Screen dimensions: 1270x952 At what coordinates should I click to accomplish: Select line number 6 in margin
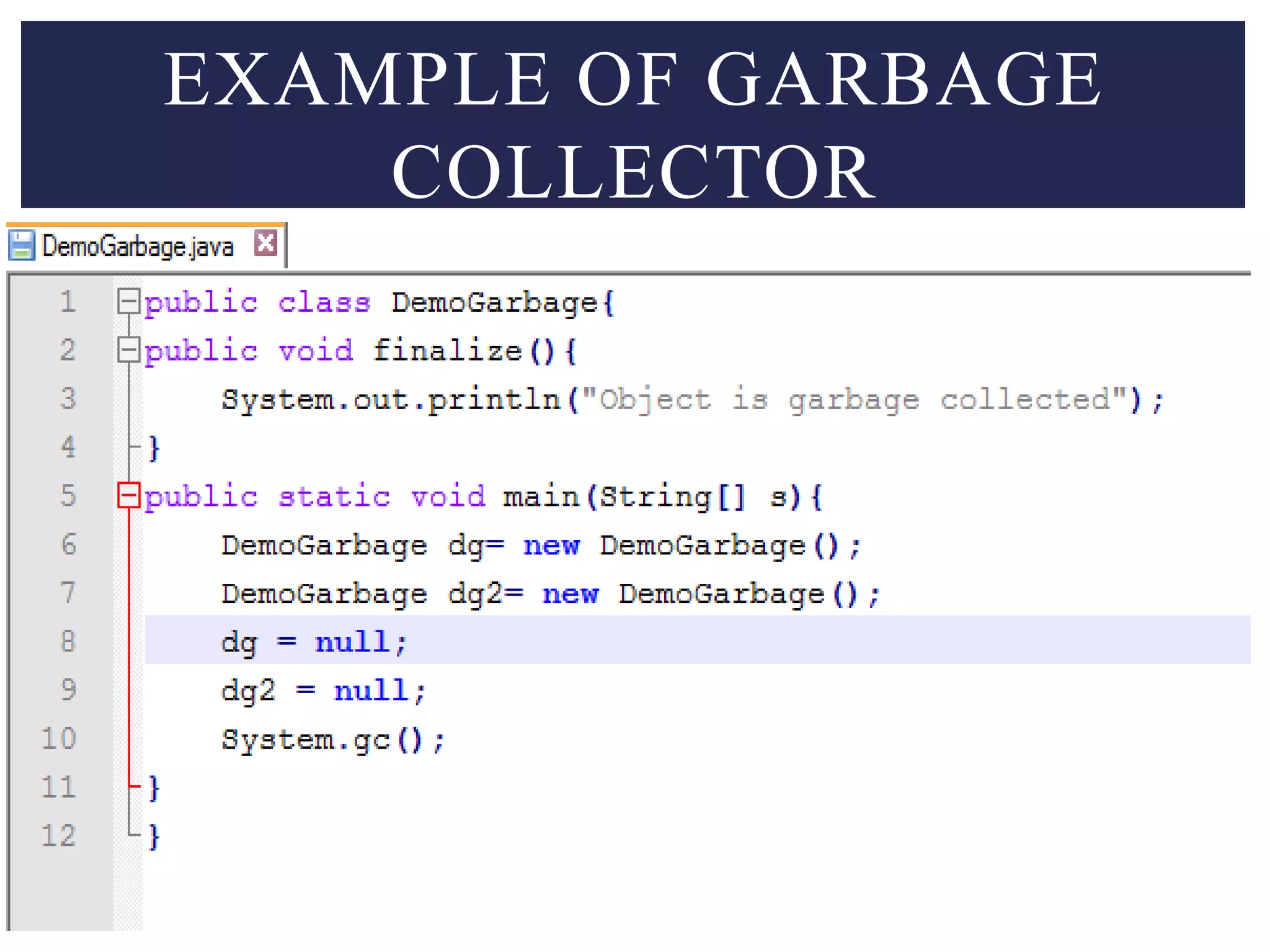(x=68, y=544)
